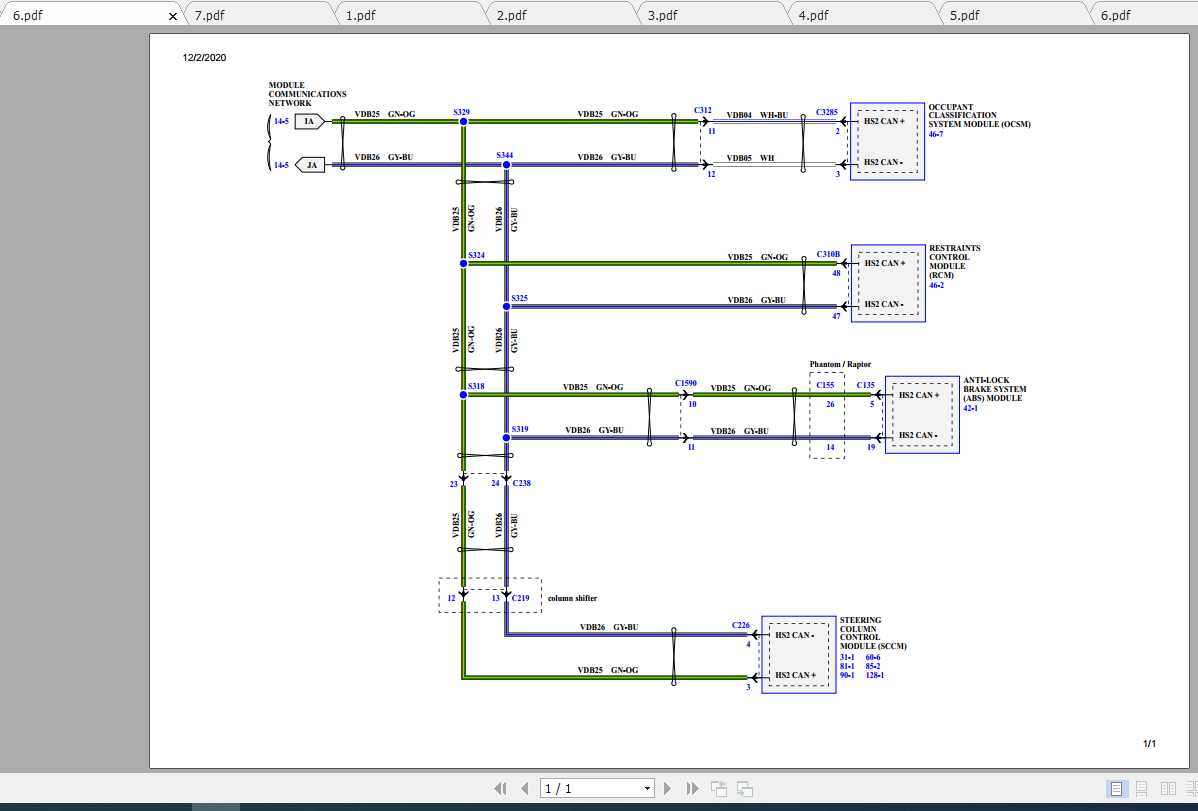Jump to the last page

click(x=692, y=788)
